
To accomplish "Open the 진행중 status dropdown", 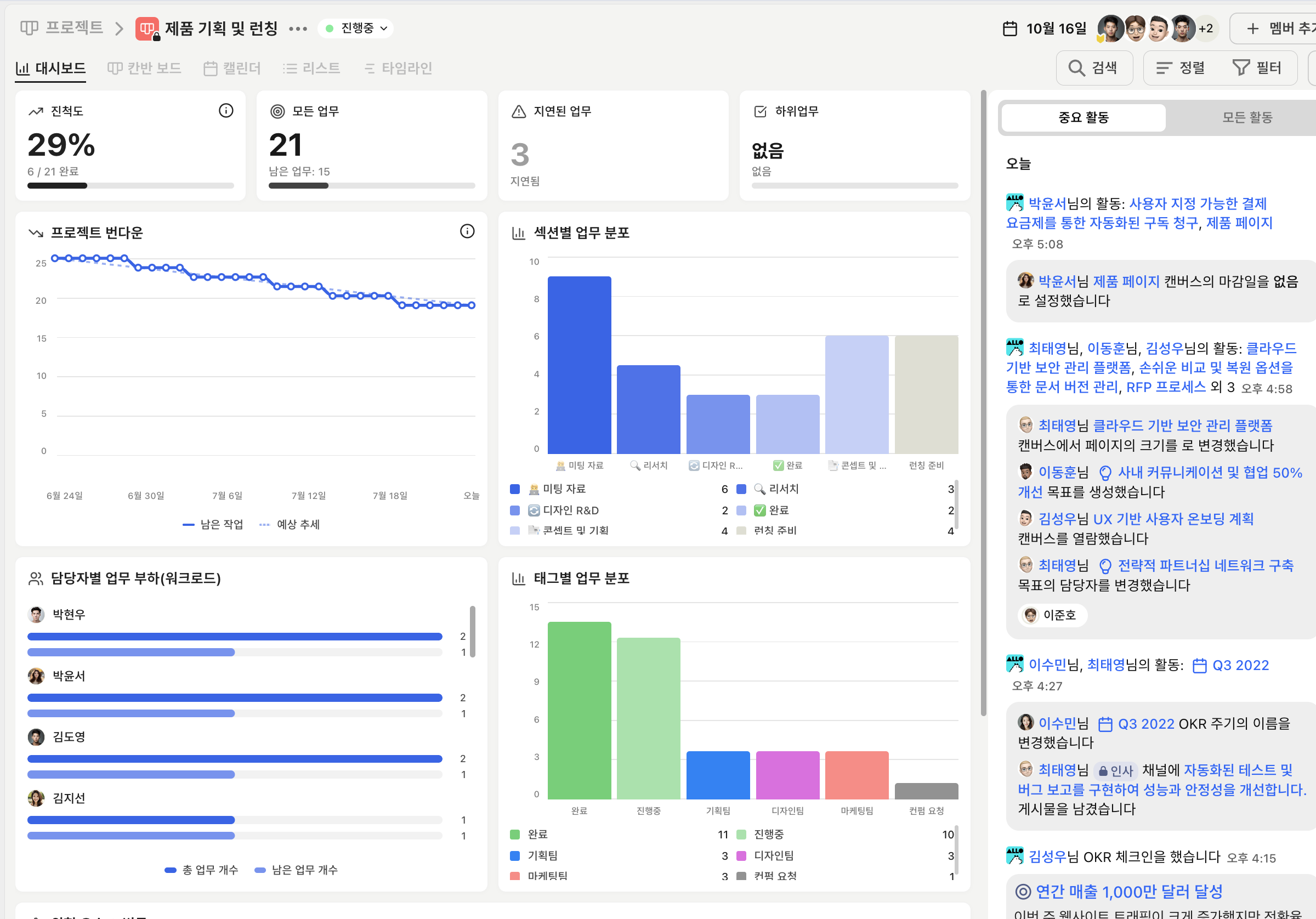I will coord(356,28).
